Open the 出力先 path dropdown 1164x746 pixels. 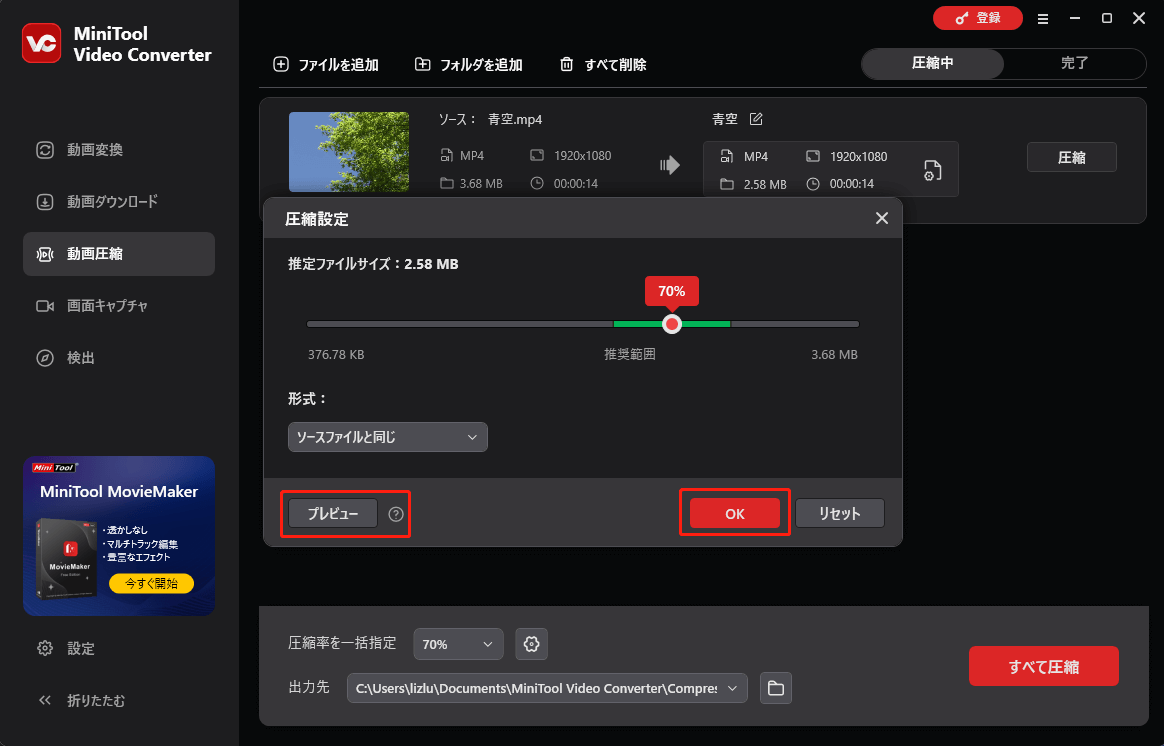pyautogui.click(x=547, y=688)
